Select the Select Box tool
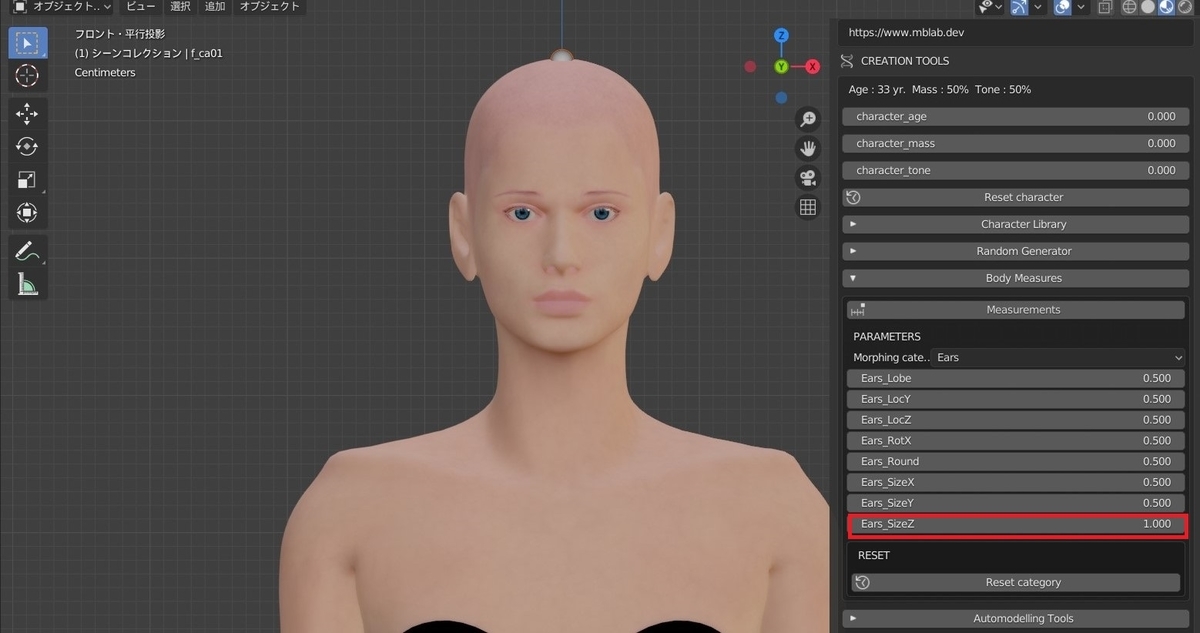 (x=27, y=43)
